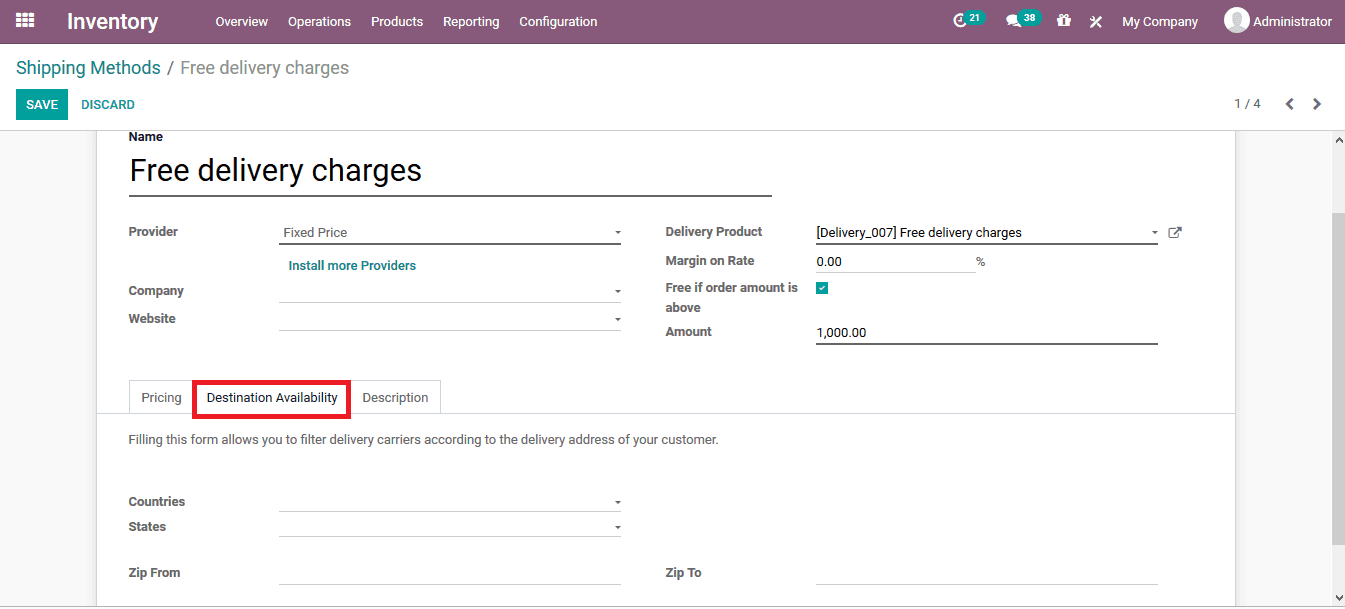Click the Margin on Rate field
Image resolution: width=1345 pixels, height=609 pixels.
895,261
